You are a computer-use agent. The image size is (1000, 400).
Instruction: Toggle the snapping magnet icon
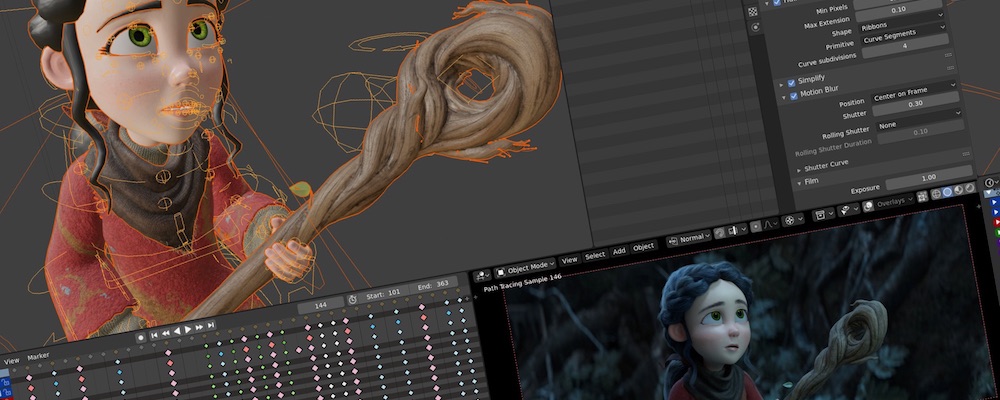[x=719, y=233]
